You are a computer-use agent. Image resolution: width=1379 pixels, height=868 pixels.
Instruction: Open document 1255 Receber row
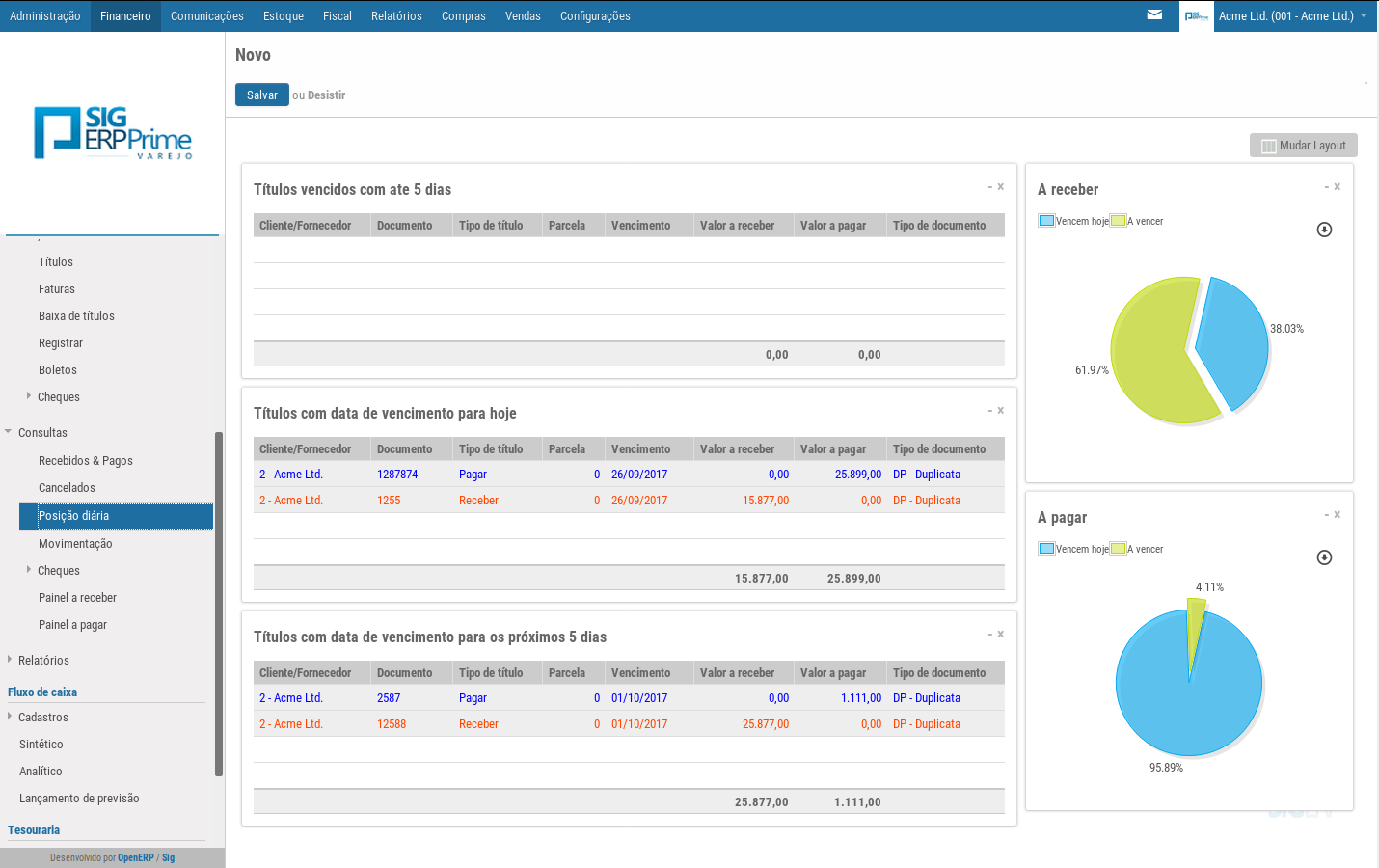coord(629,501)
